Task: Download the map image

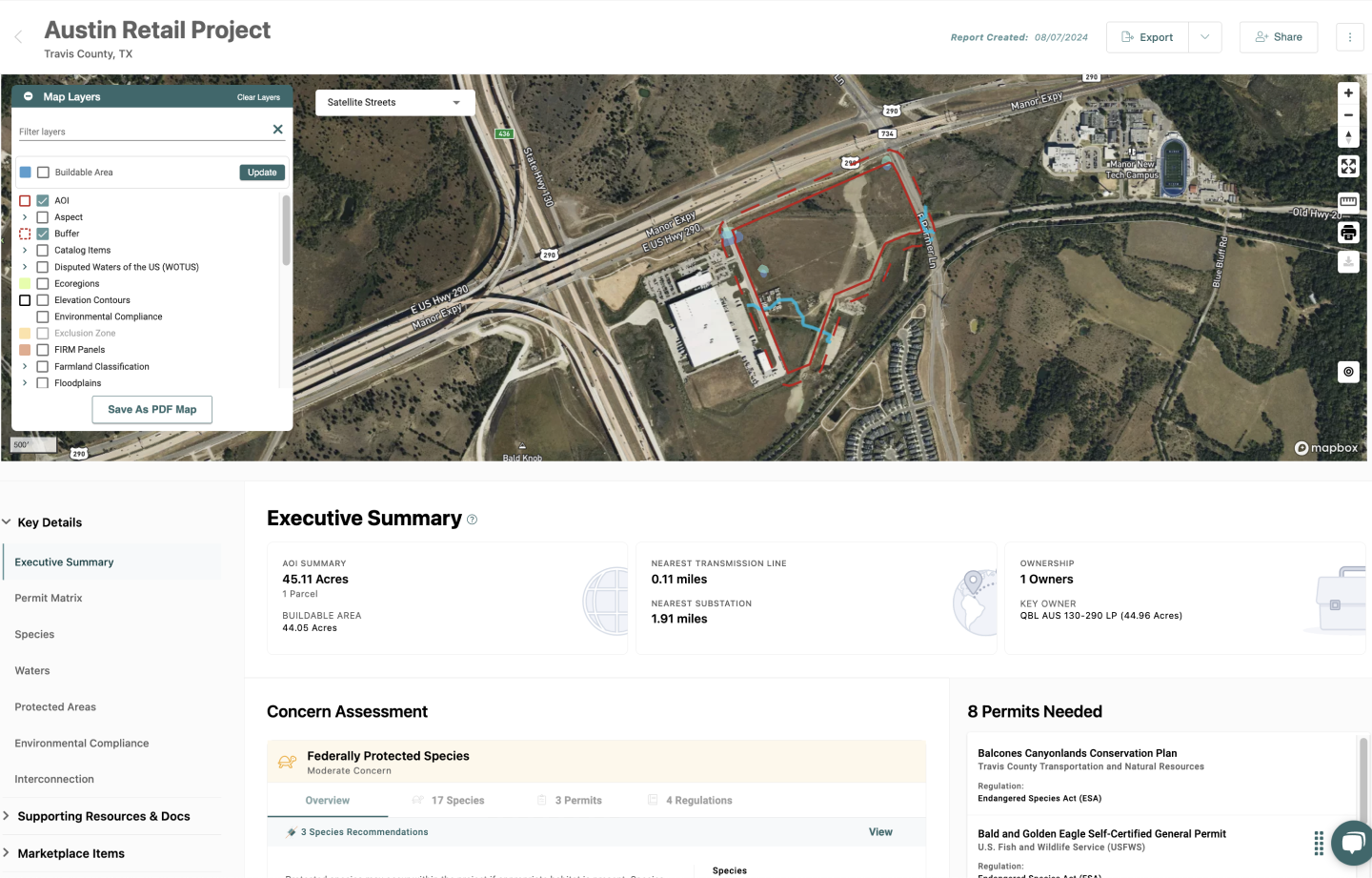Action: [x=1347, y=261]
